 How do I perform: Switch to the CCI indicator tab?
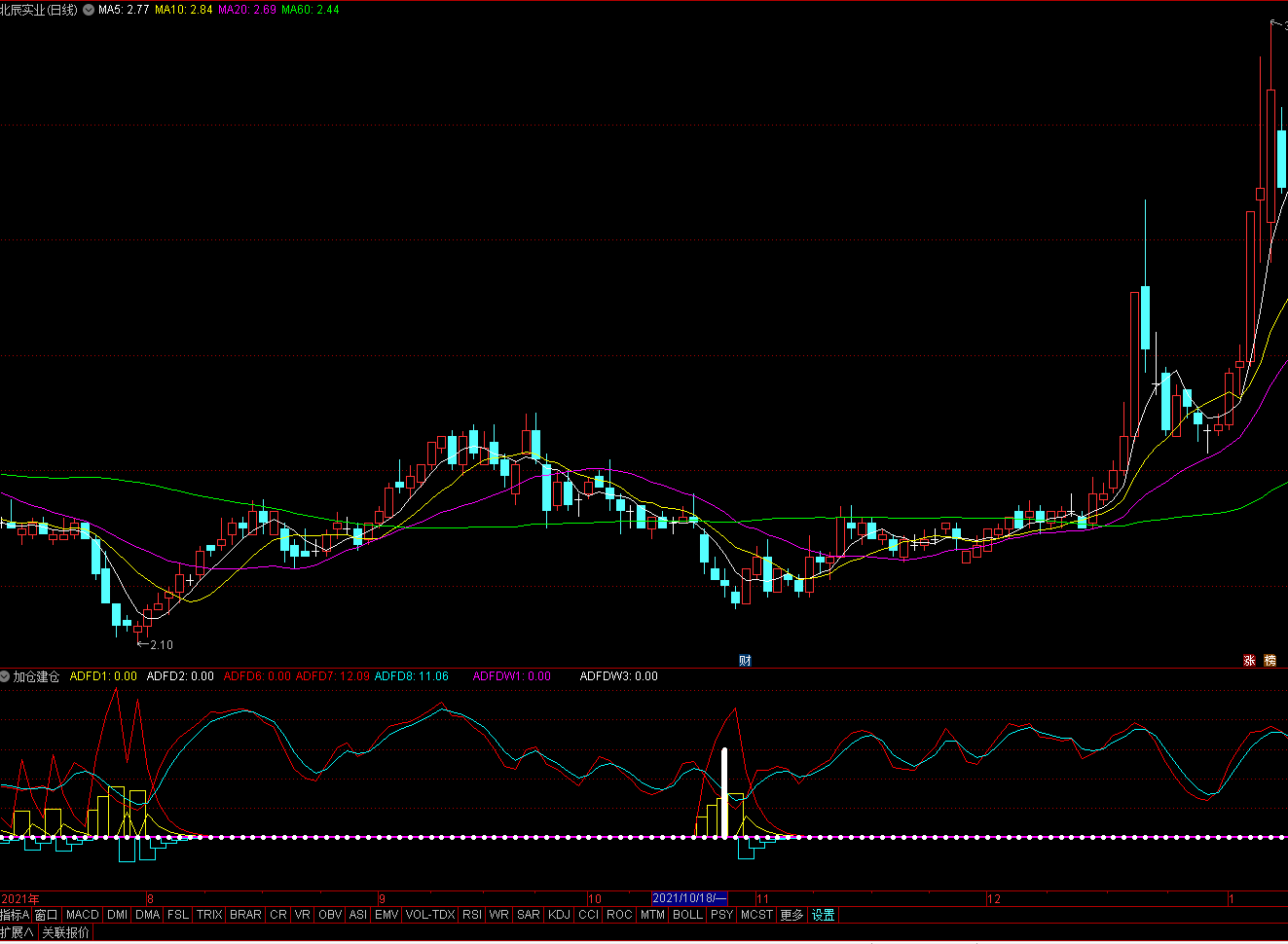[x=589, y=915]
